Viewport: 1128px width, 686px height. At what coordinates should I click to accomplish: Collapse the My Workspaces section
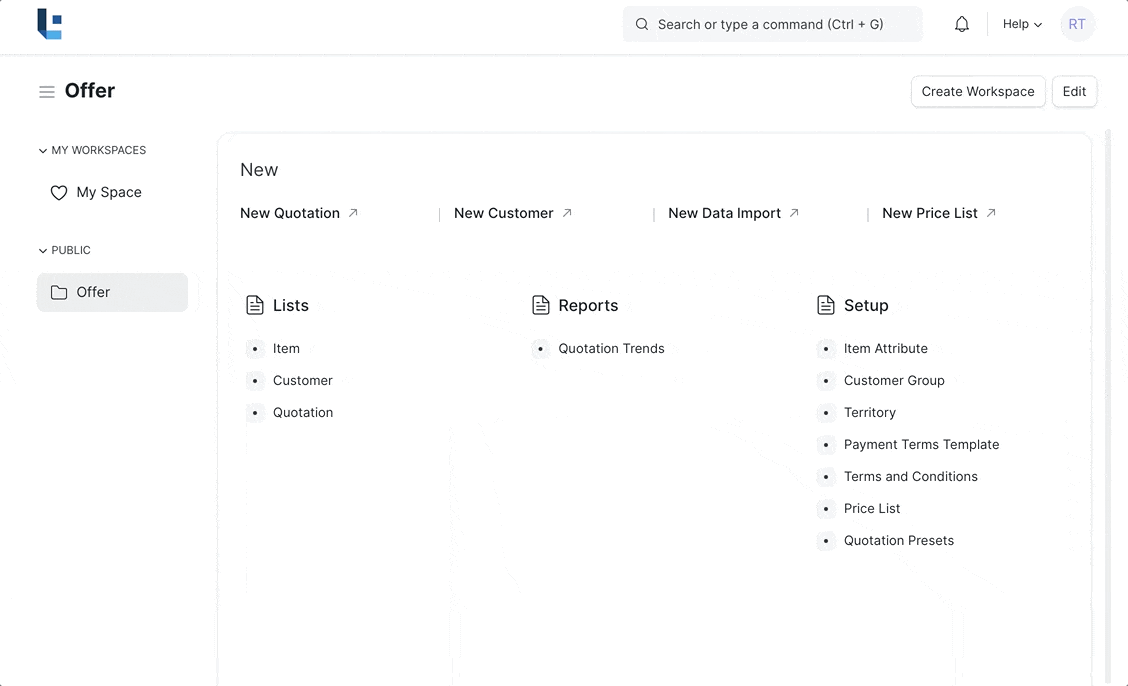(43, 151)
